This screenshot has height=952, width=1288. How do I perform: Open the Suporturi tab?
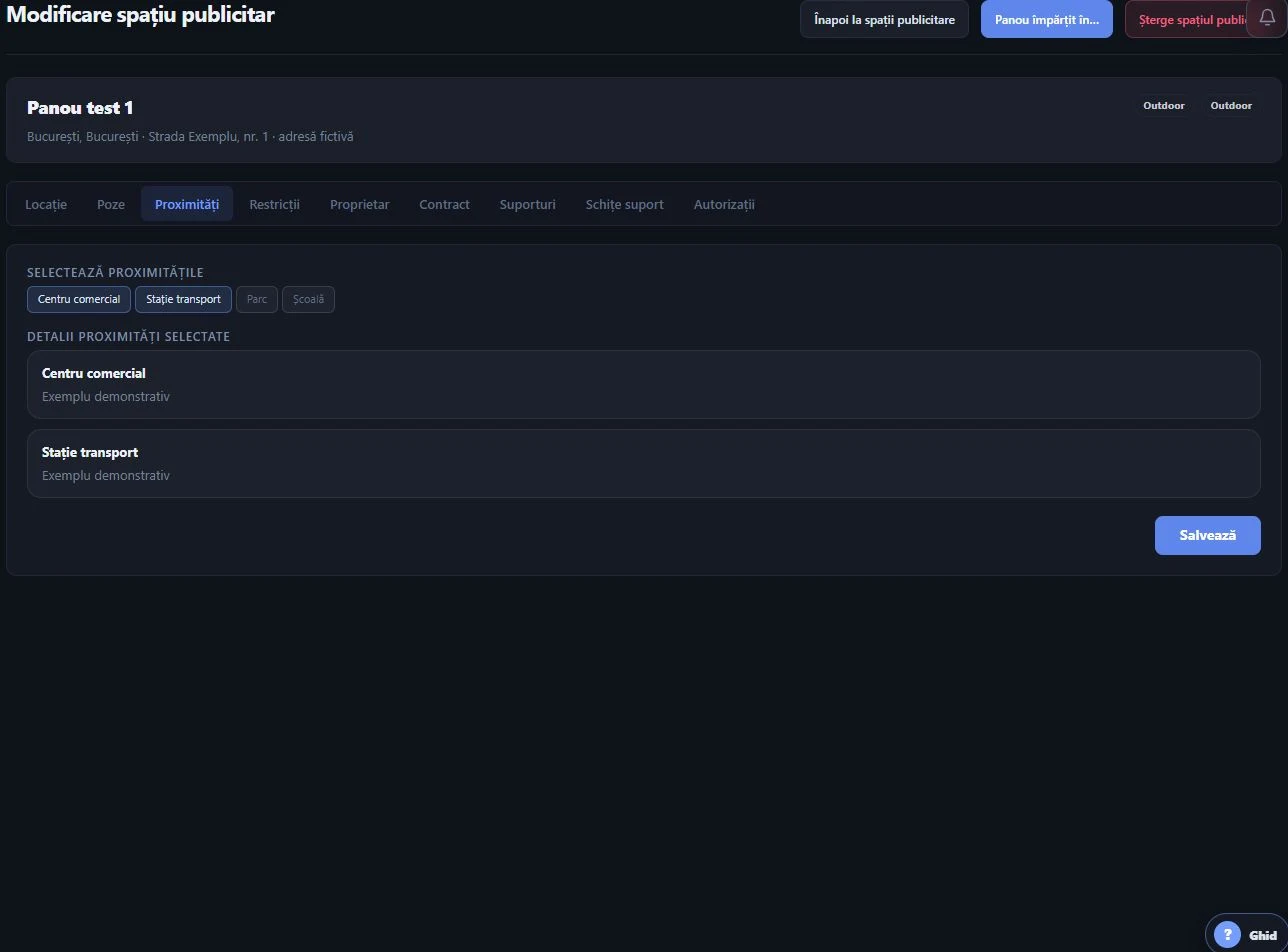(x=527, y=204)
